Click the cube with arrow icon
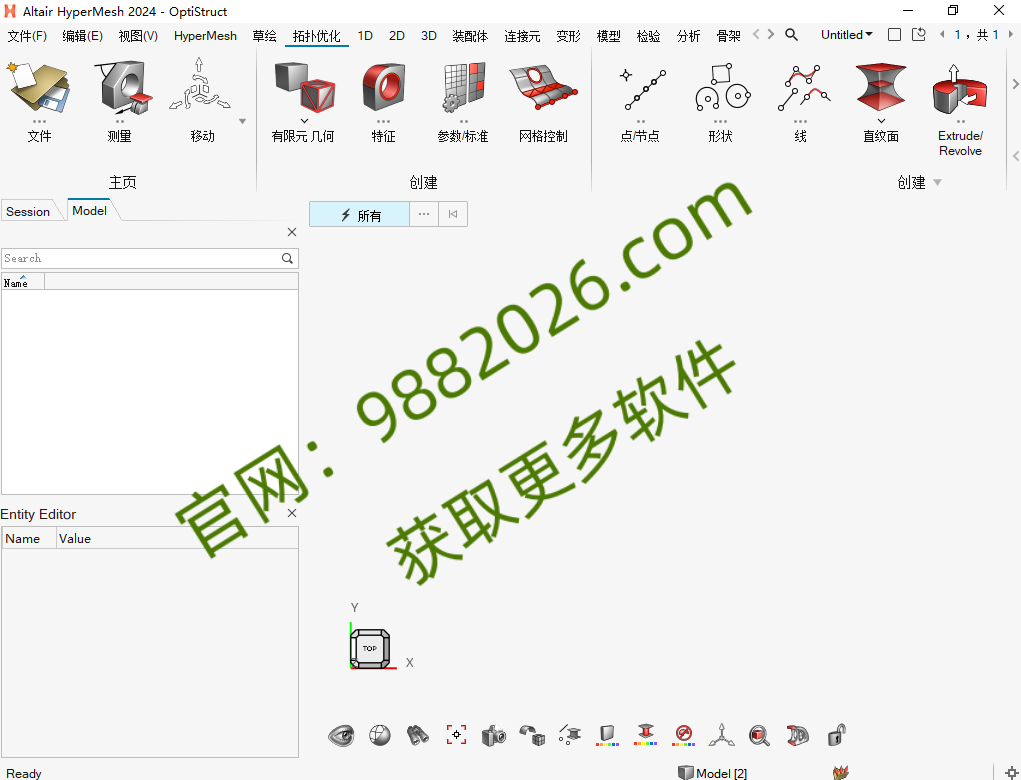Screen dimensions: 1021x780 (x=532, y=736)
